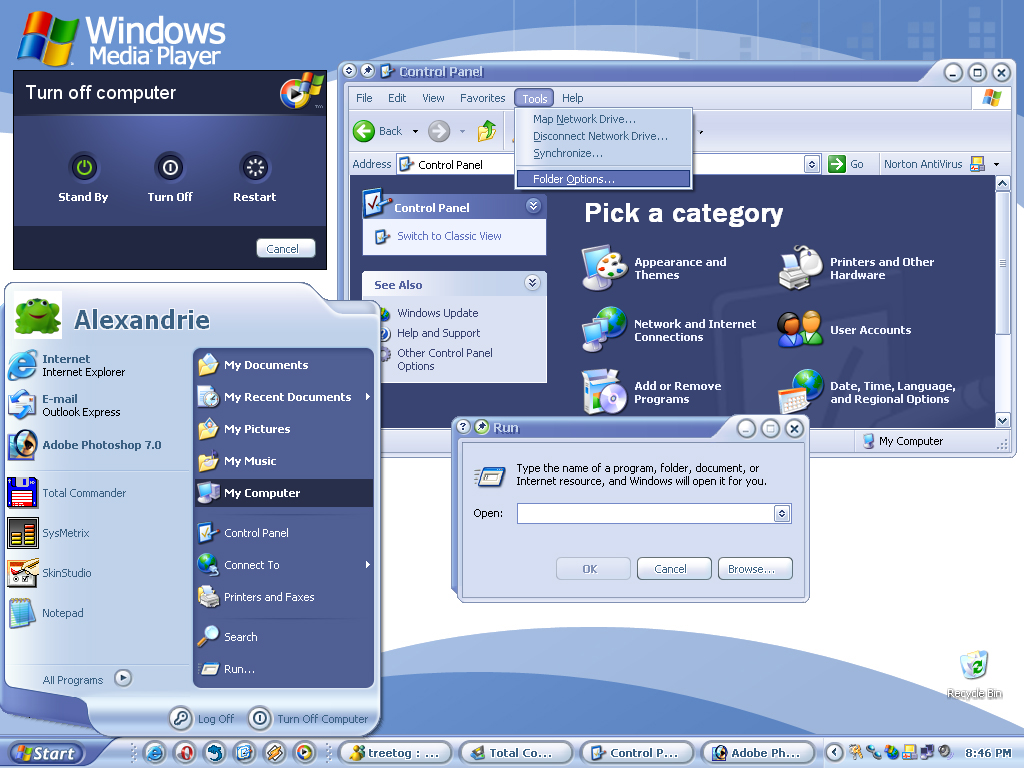1024x768 pixels.
Task: Open Search from Start menu
Action: [x=283, y=637]
